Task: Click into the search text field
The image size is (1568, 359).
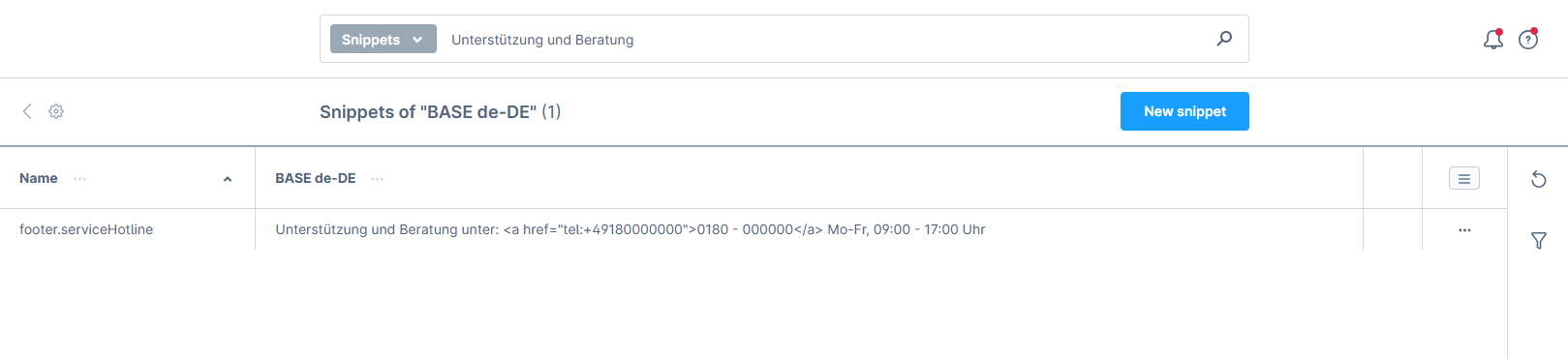Action: coord(823,40)
